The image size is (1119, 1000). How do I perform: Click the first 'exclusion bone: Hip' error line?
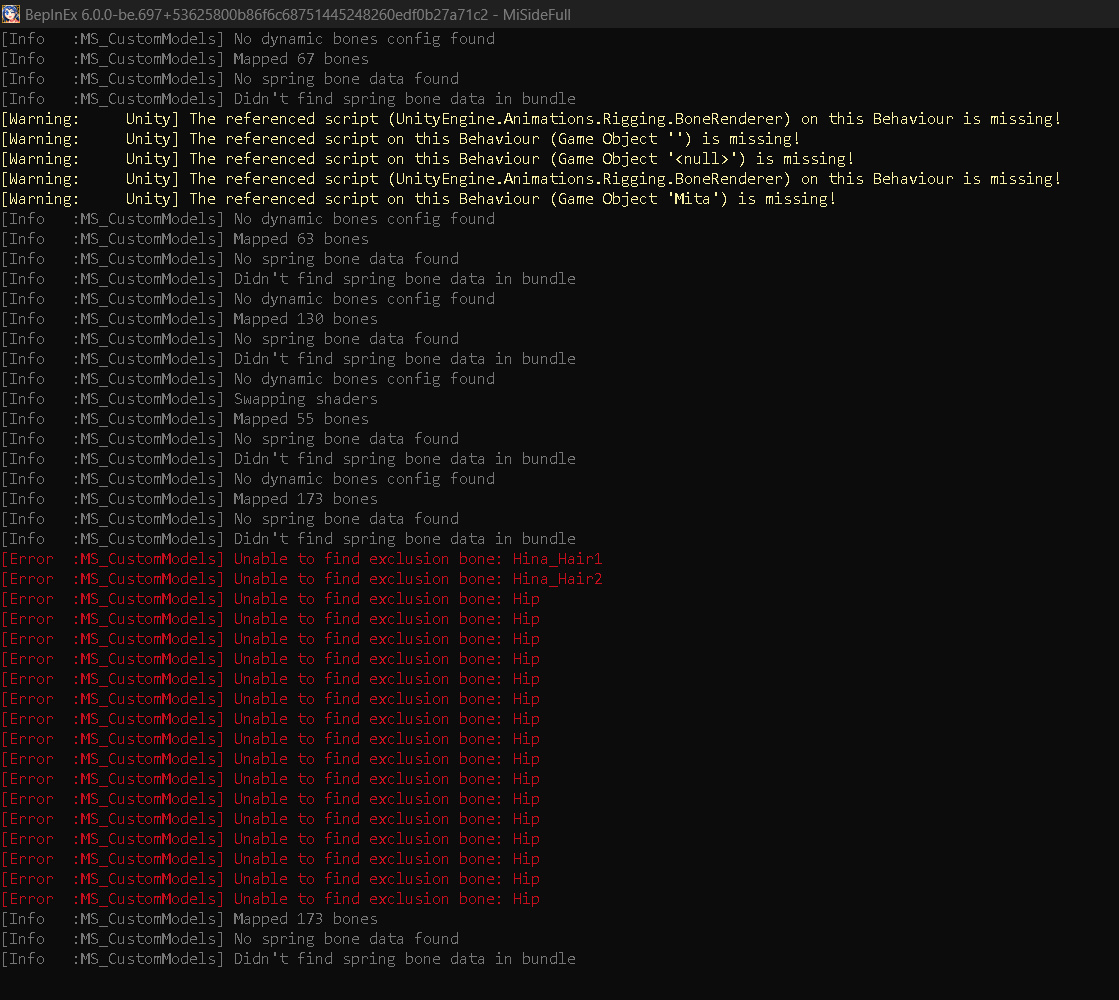pos(386,599)
